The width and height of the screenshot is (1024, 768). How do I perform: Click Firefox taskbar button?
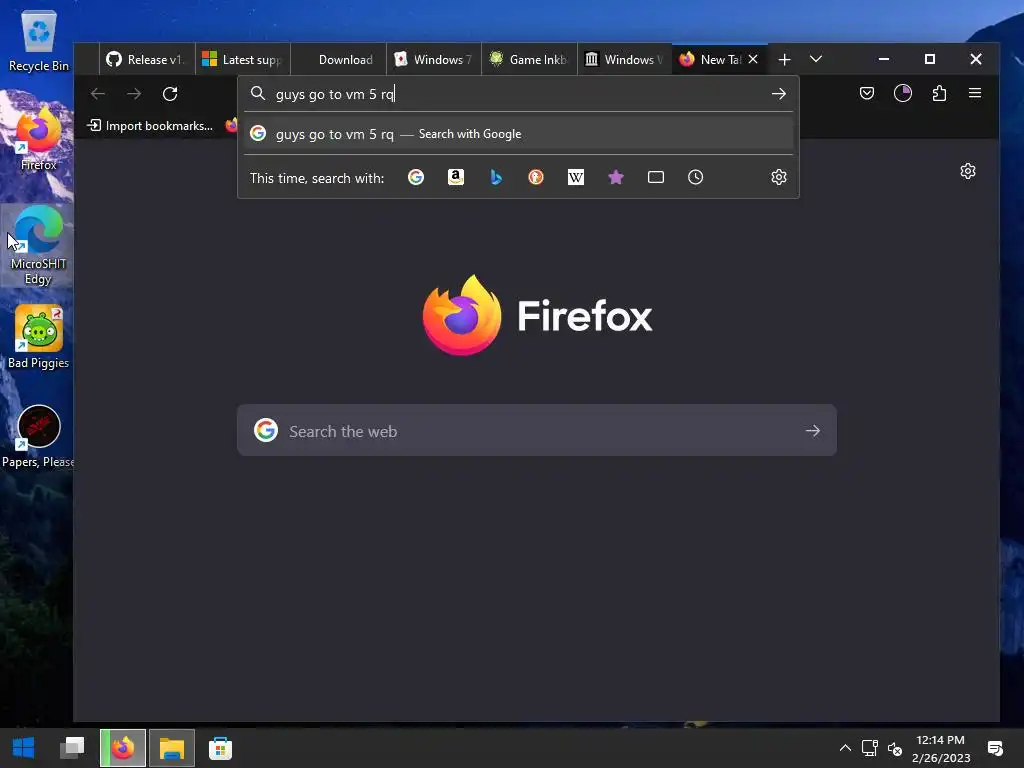coord(123,748)
